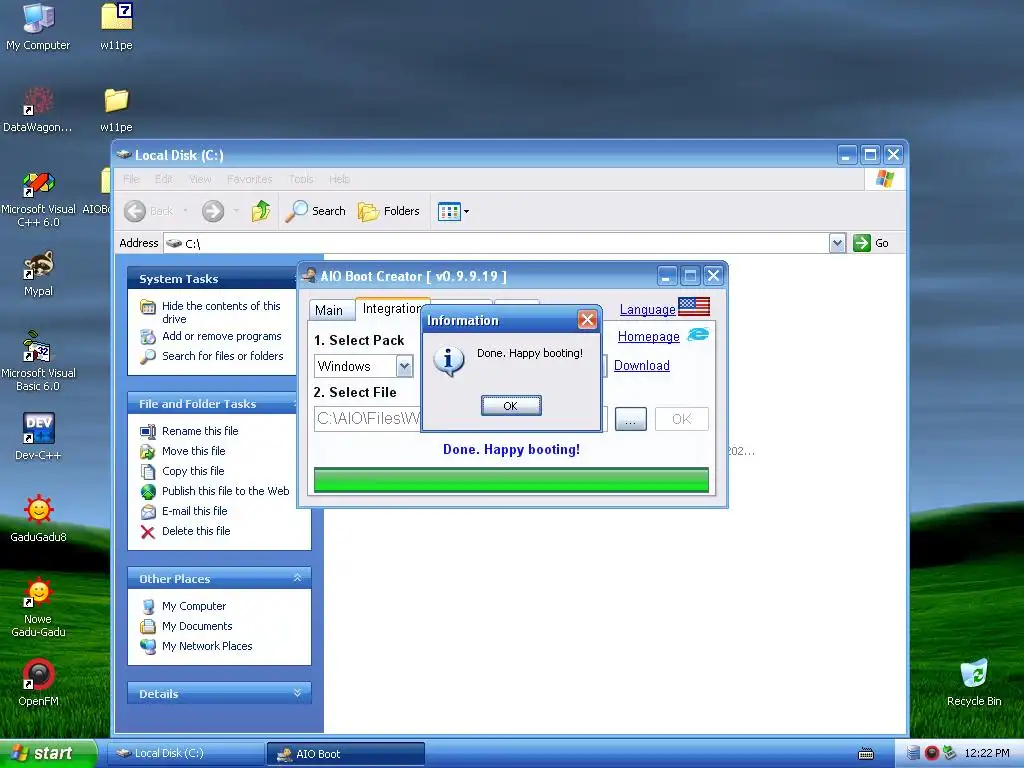Switch to the Main tab in AIO Boot Creator
Viewport: 1024px width, 768px height.
tap(330, 310)
